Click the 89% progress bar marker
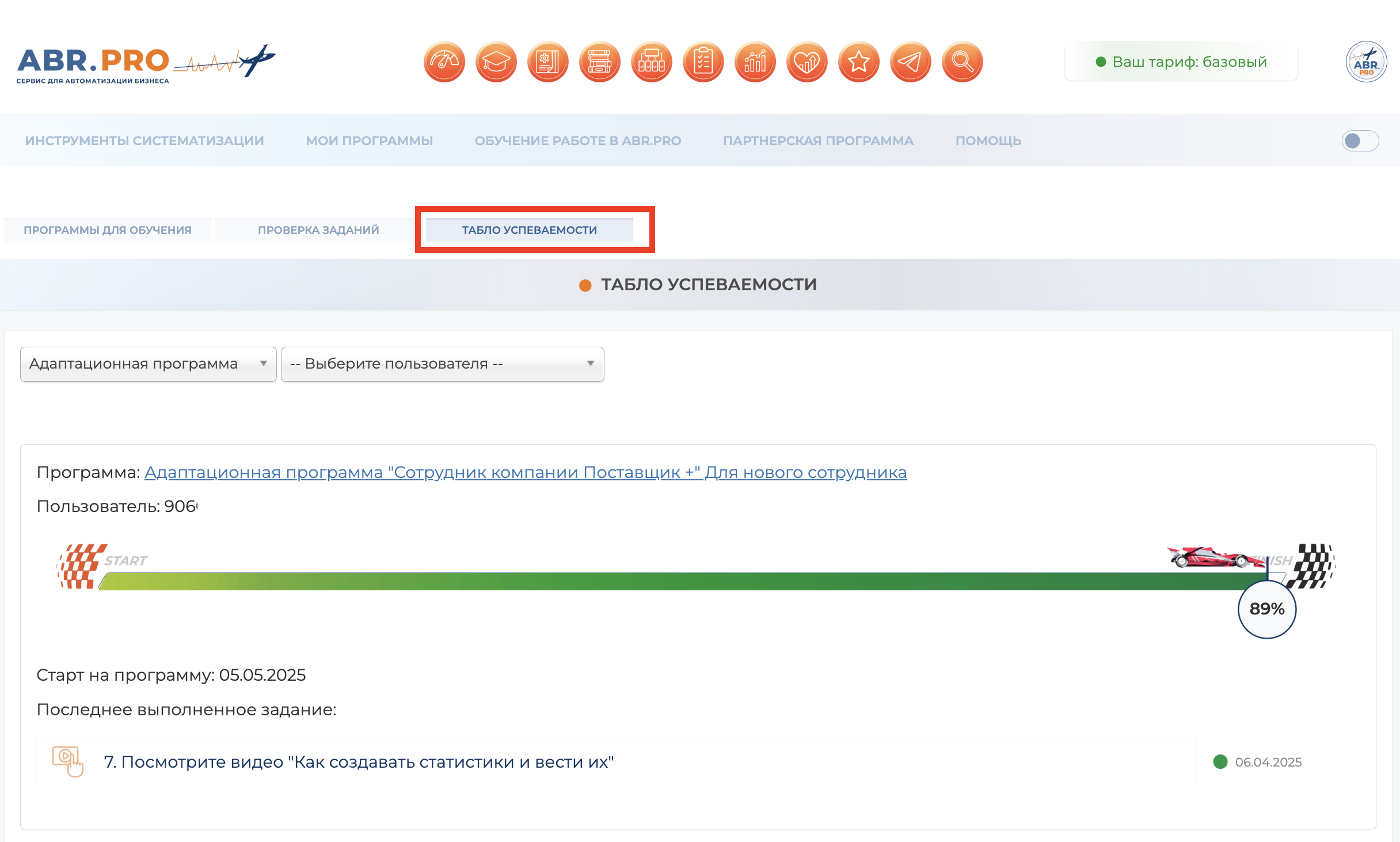Viewport: 1400px width, 842px height. point(1266,609)
